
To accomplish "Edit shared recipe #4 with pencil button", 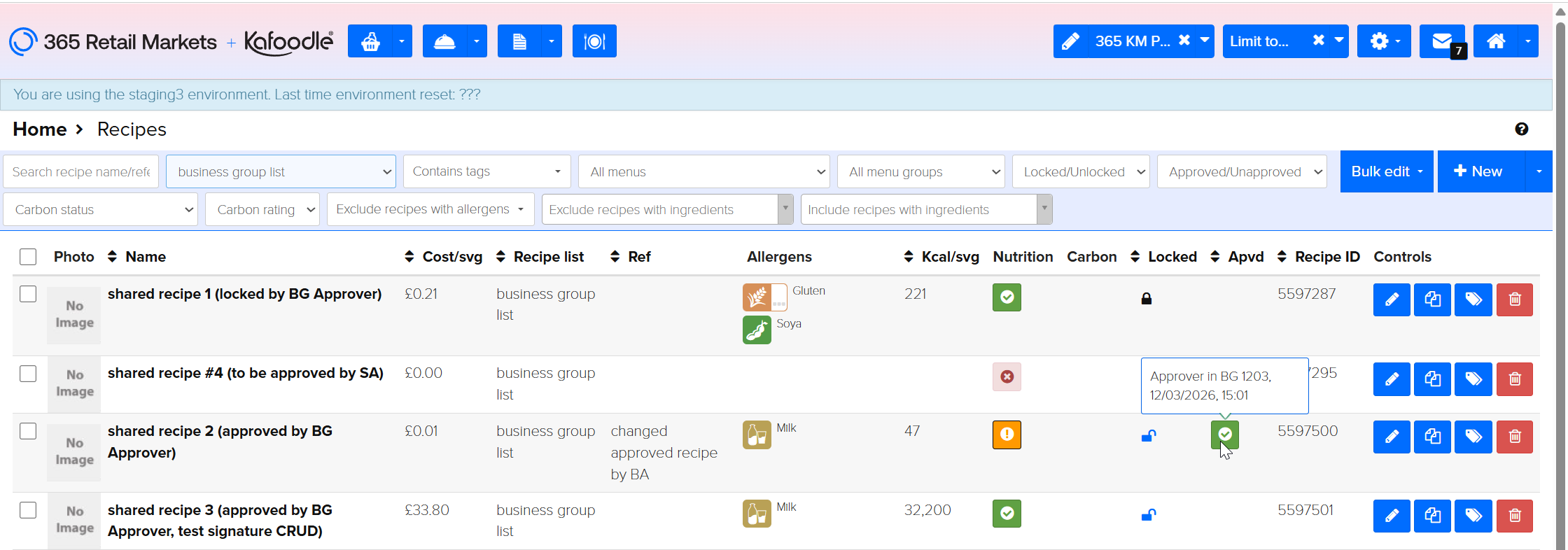I will 1392,379.
